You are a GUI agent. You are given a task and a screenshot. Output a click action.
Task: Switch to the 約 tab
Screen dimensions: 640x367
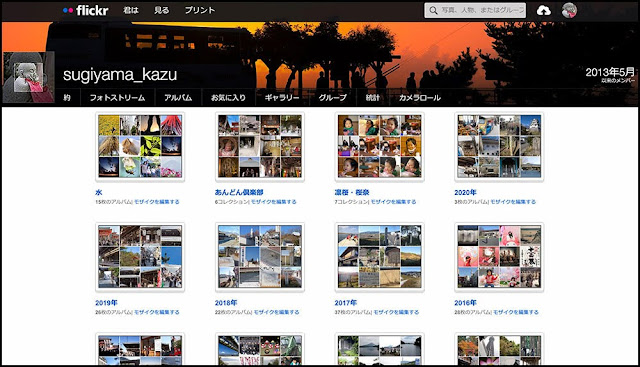(67, 98)
